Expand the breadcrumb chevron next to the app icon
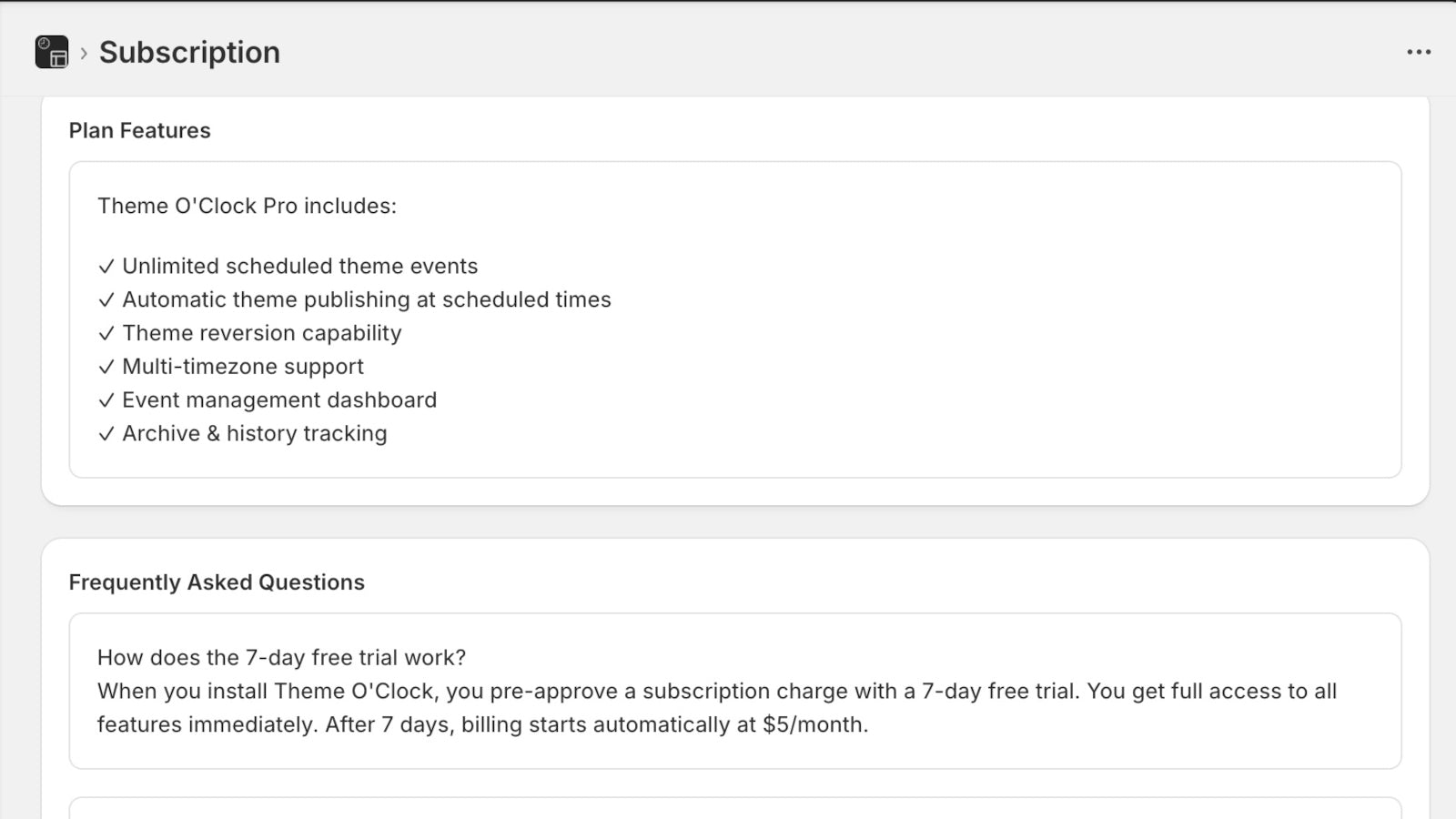 pos(83,55)
